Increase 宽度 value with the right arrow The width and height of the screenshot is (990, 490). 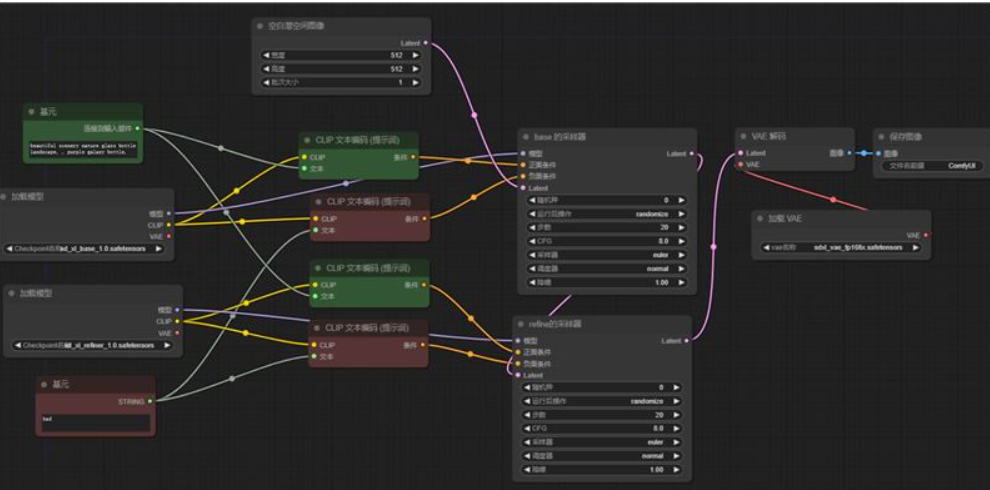coord(414,55)
